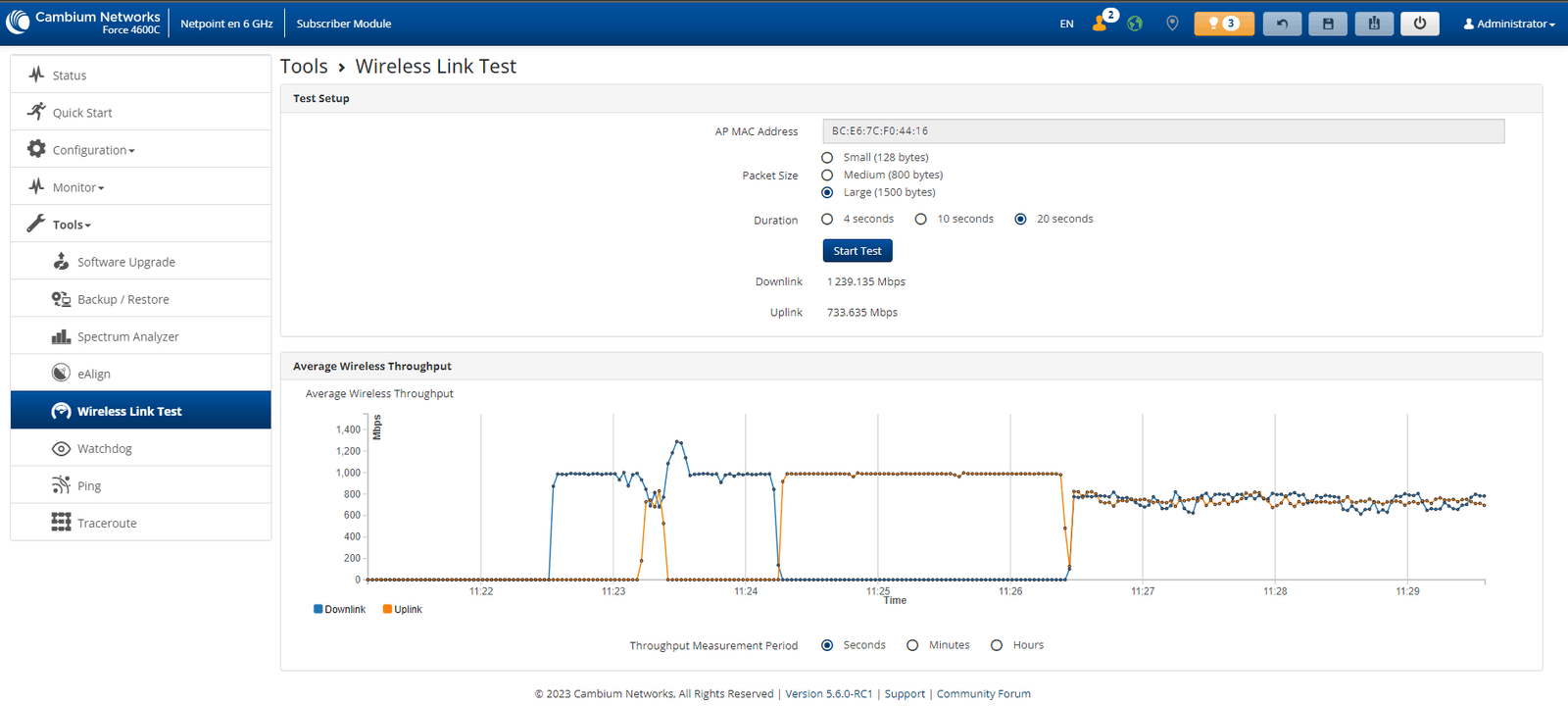Expand the Monitor sidebar menu
The width and height of the screenshot is (1568, 706).
point(78,187)
